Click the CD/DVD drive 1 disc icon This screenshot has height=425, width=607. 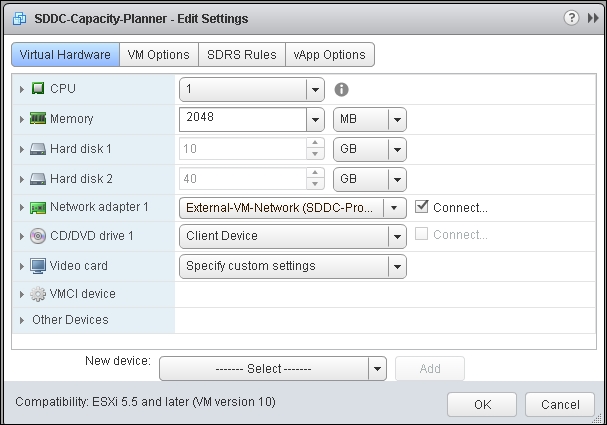click(38, 236)
